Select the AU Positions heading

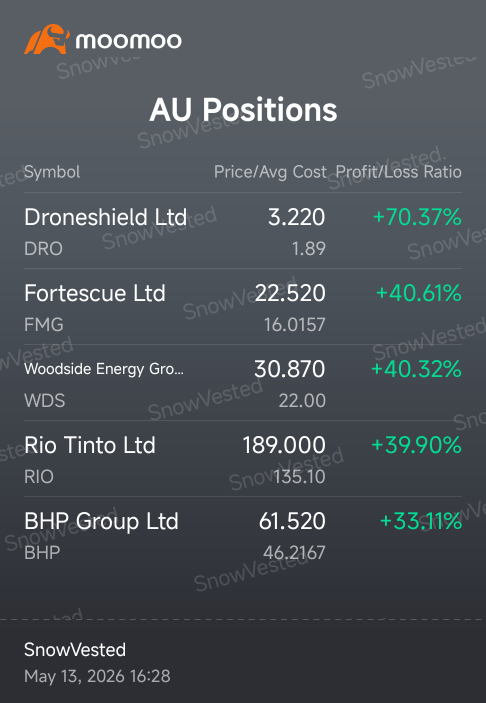[x=243, y=110]
